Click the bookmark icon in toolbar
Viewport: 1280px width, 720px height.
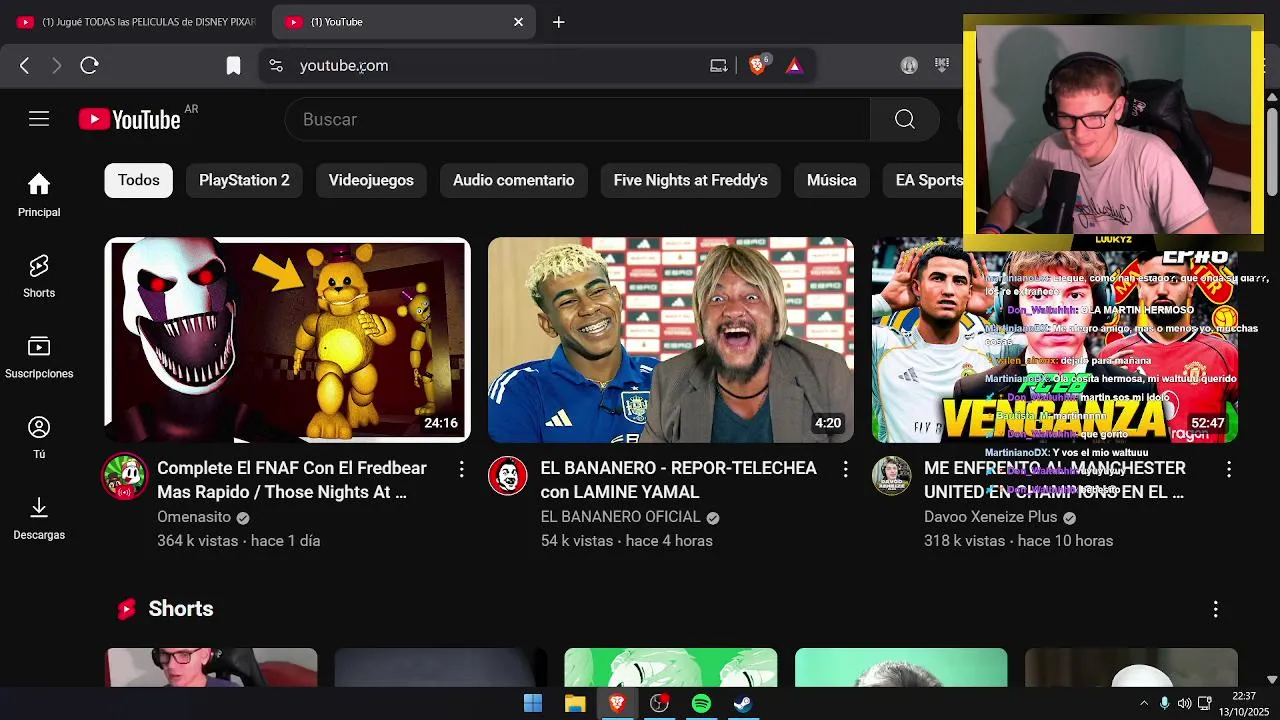233,65
